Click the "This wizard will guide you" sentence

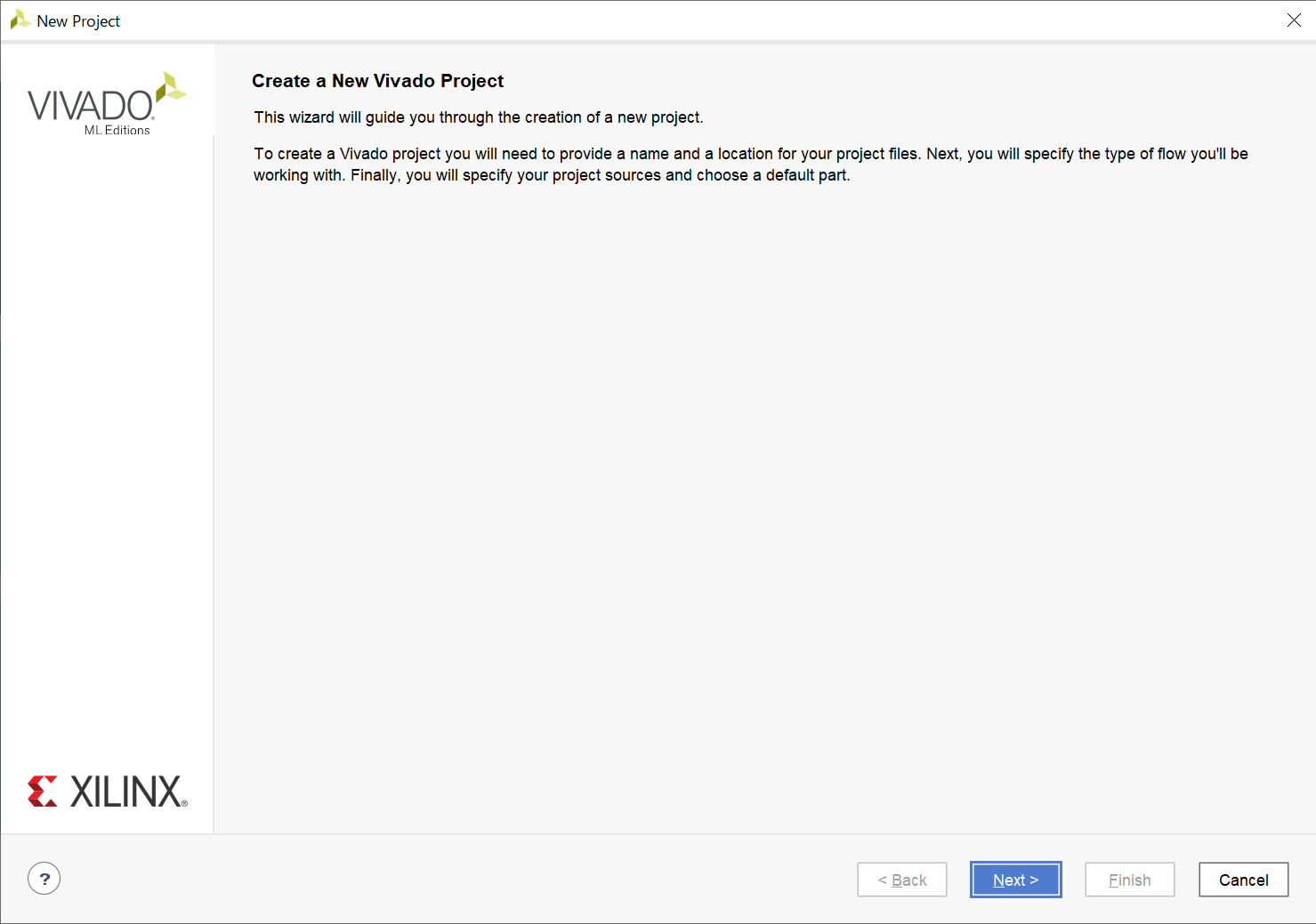pyautogui.click(x=479, y=117)
